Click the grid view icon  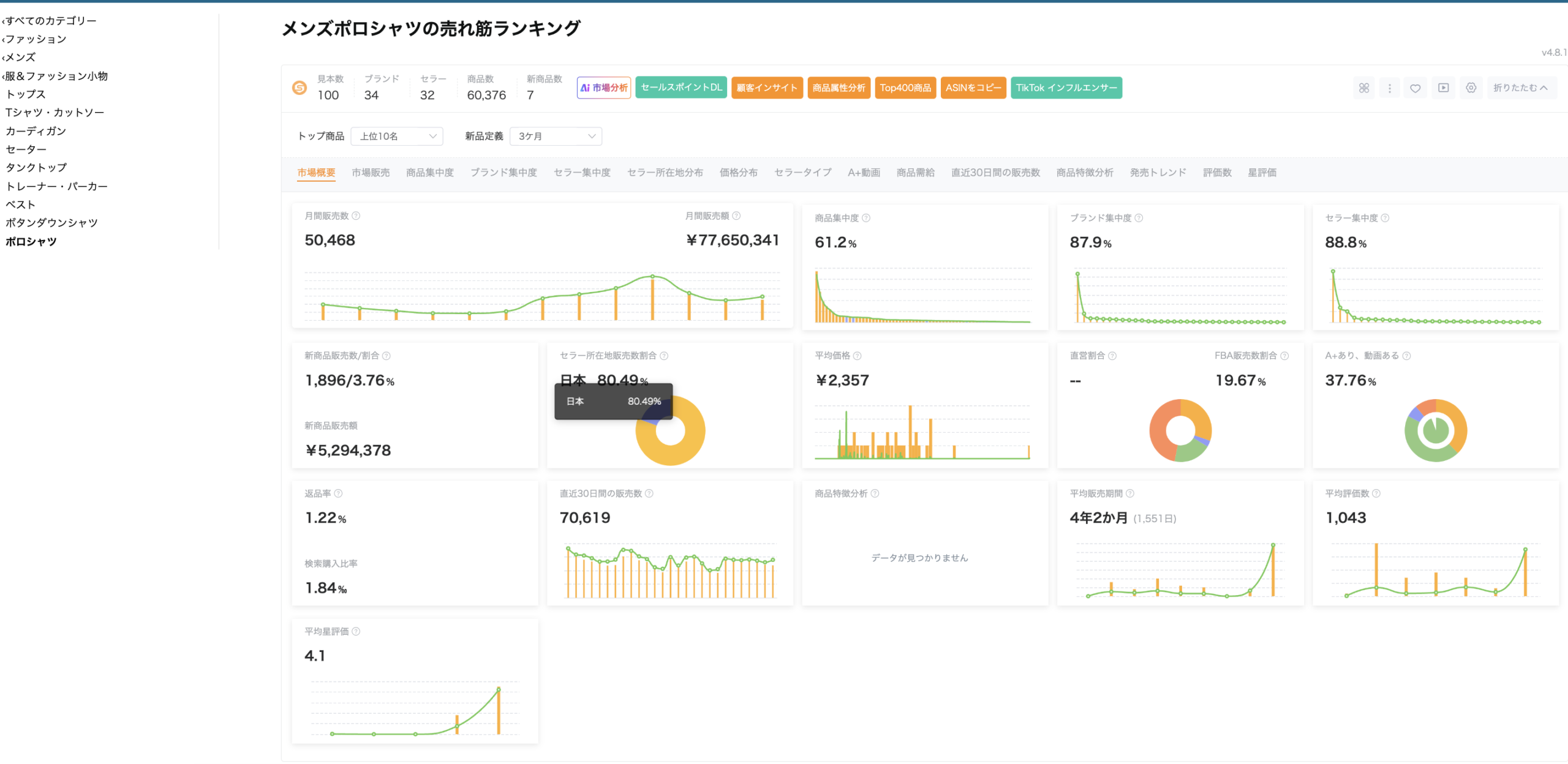click(x=1364, y=88)
